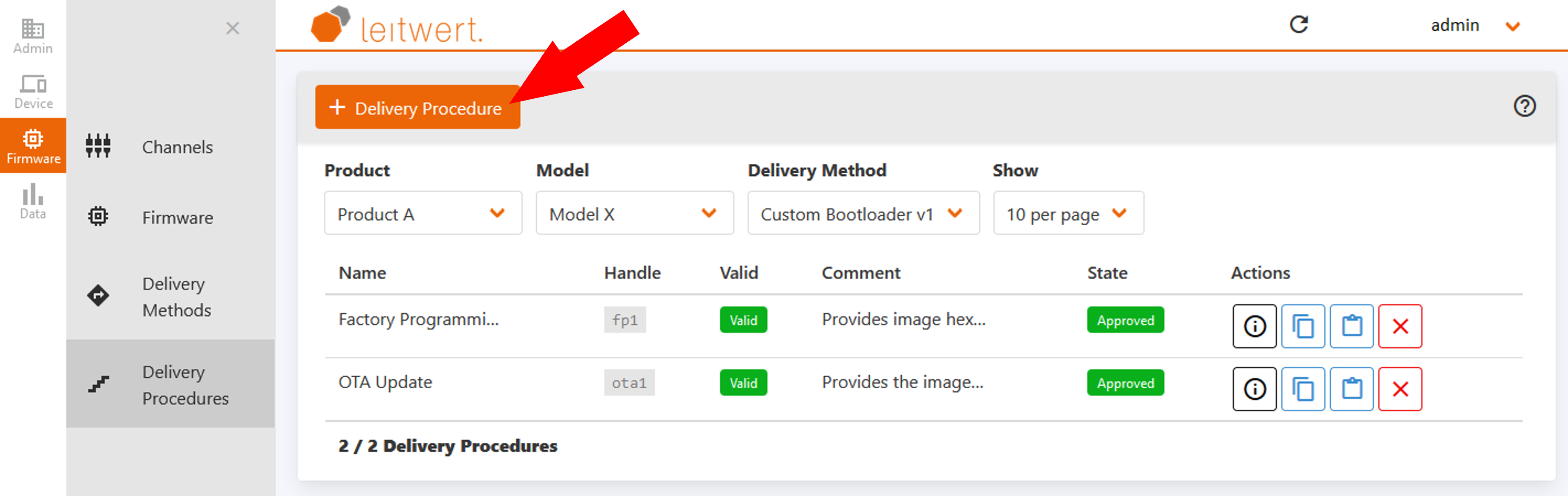Delete the OTA Update procedure

pos(1400,389)
